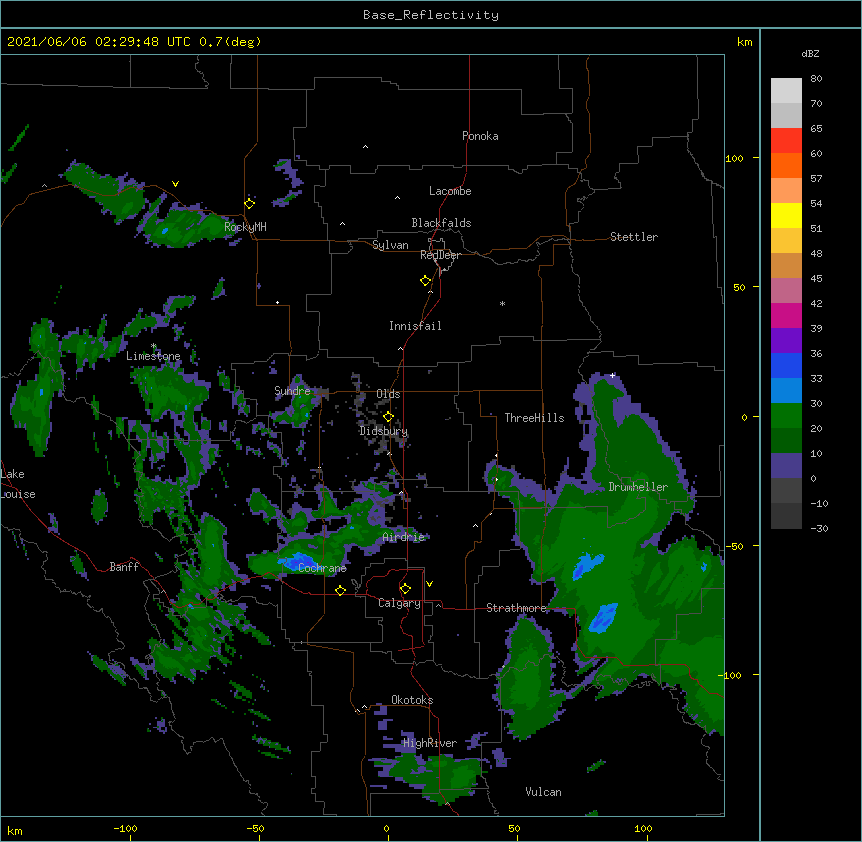862x842 pixels.
Task: Click the -50 tick on bottom axis
Action: click(255, 828)
